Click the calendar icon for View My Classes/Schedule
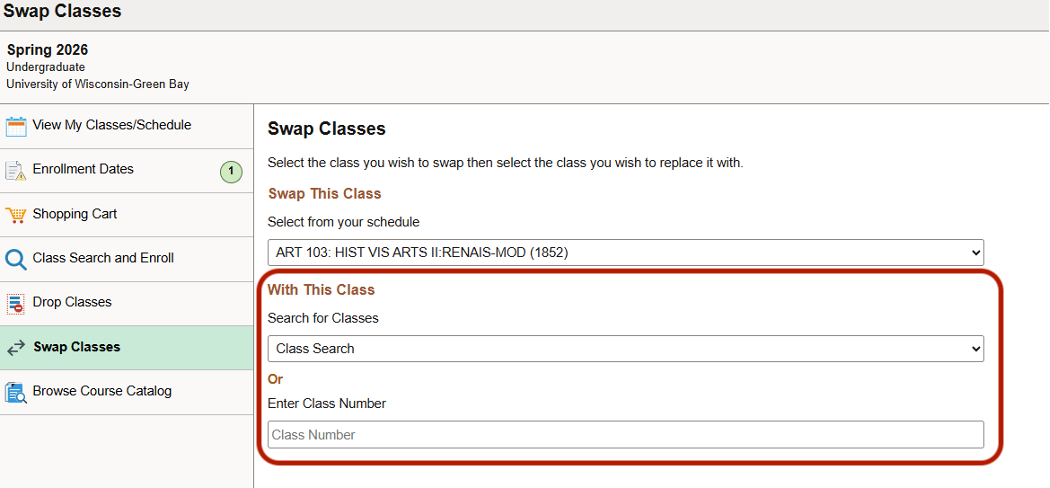1050x488 pixels. click(x=16, y=126)
